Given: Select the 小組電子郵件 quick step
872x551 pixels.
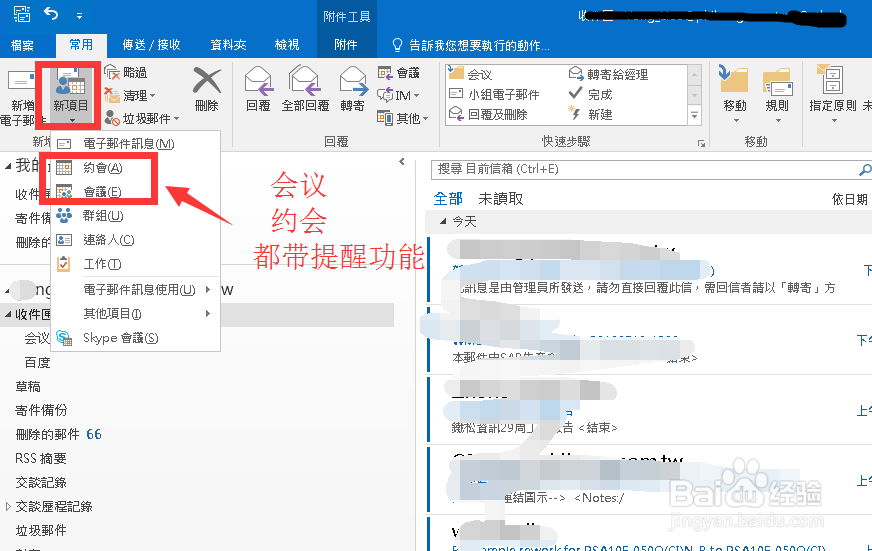Looking at the screenshot, I should pyautogui.click(x=494, y=95).
